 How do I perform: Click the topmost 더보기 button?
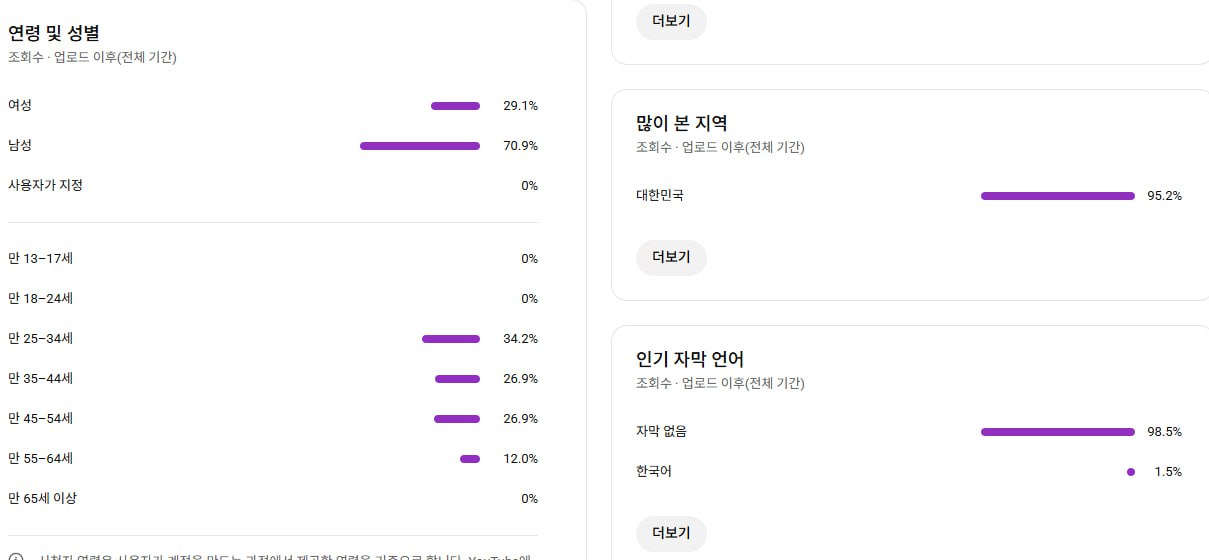(x=671, y=21)
